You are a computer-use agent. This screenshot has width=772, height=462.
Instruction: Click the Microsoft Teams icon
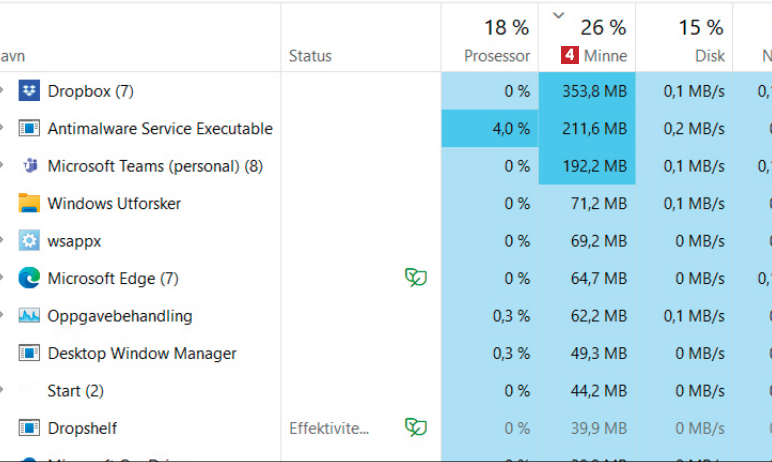pos(28,166)
